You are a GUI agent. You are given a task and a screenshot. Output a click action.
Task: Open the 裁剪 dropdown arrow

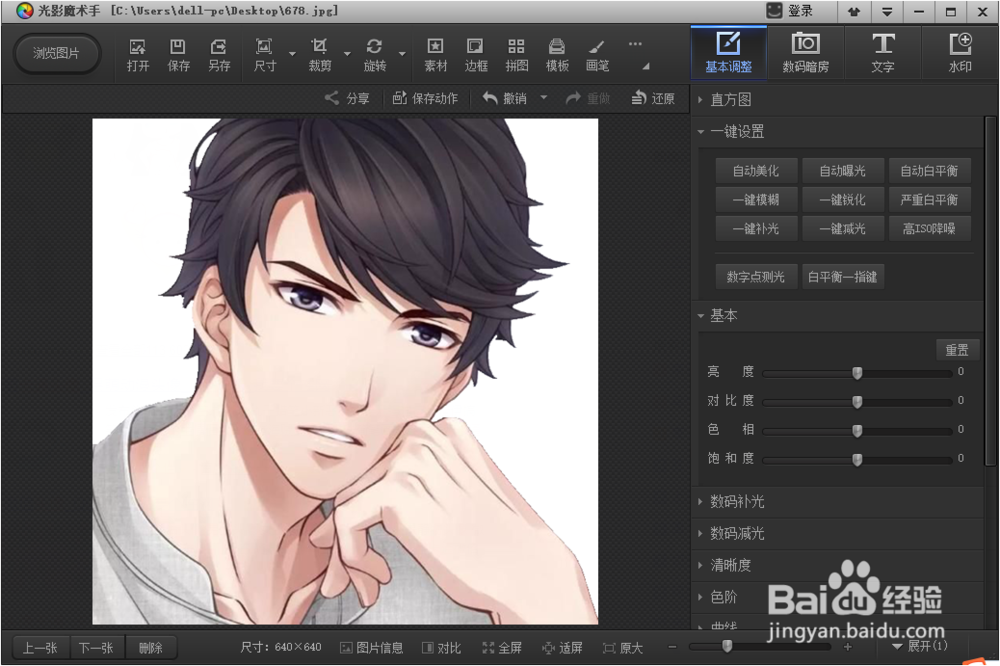[x=348, y=54]
